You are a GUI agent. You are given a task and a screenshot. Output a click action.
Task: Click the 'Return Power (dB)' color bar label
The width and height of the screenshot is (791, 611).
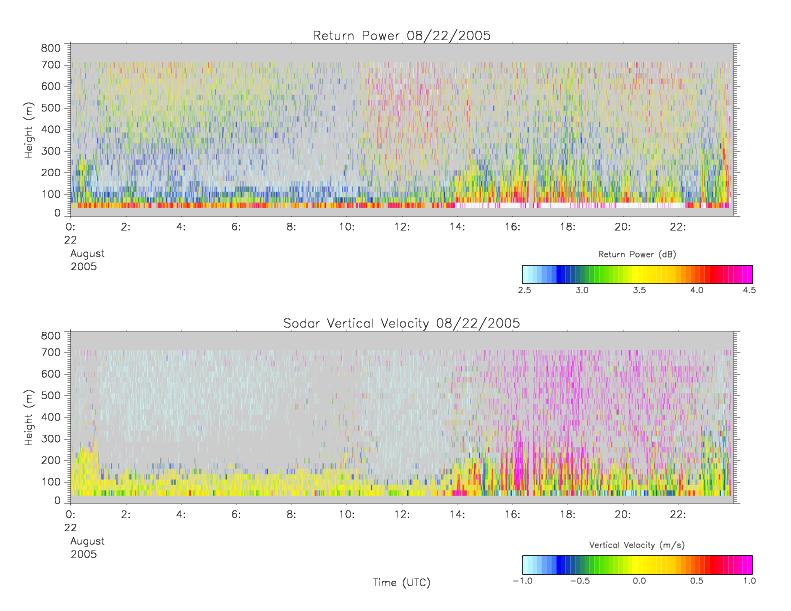[x=637, y=254]
